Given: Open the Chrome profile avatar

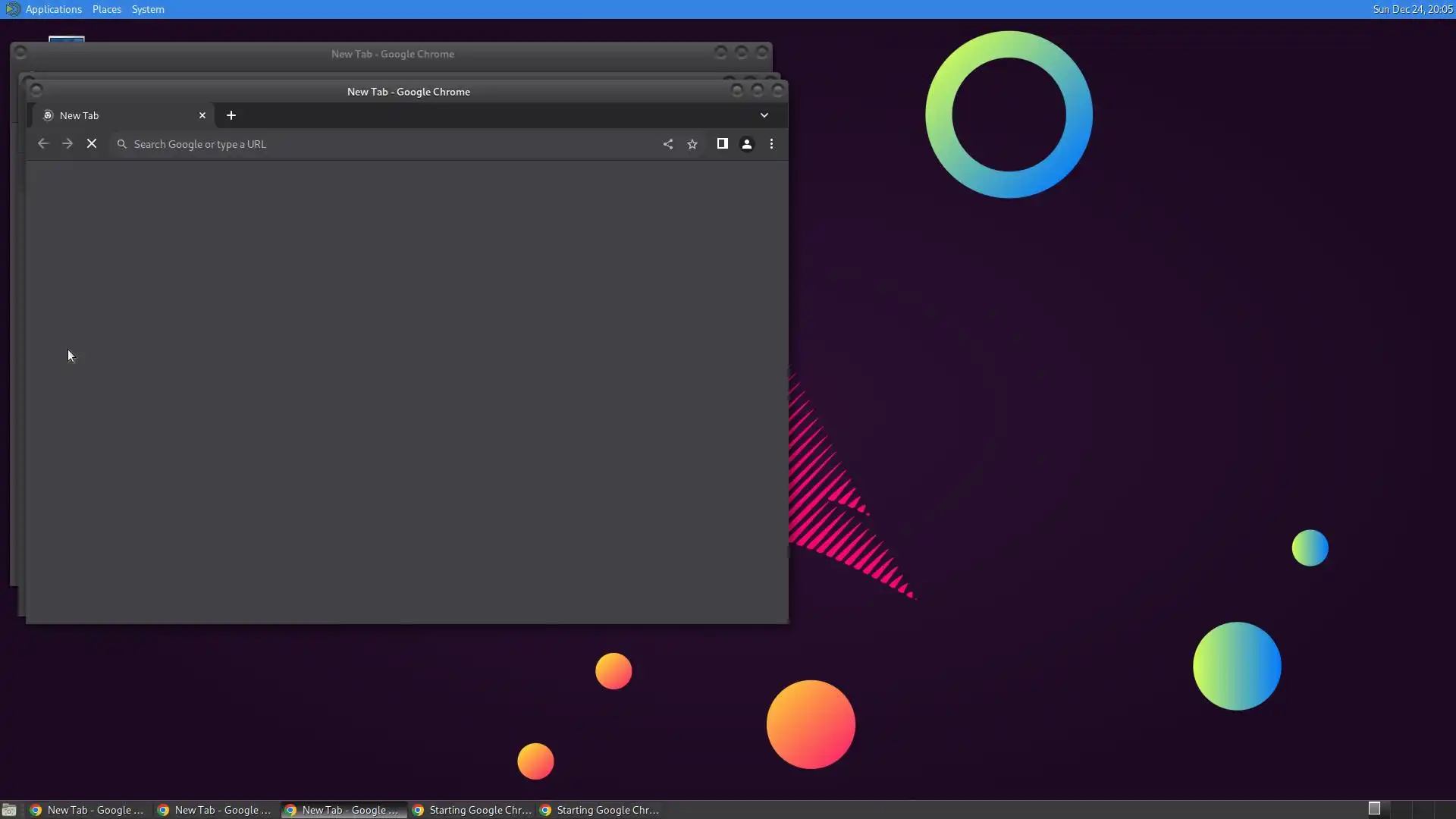Looking at the screenshot, I should (747, 144).
